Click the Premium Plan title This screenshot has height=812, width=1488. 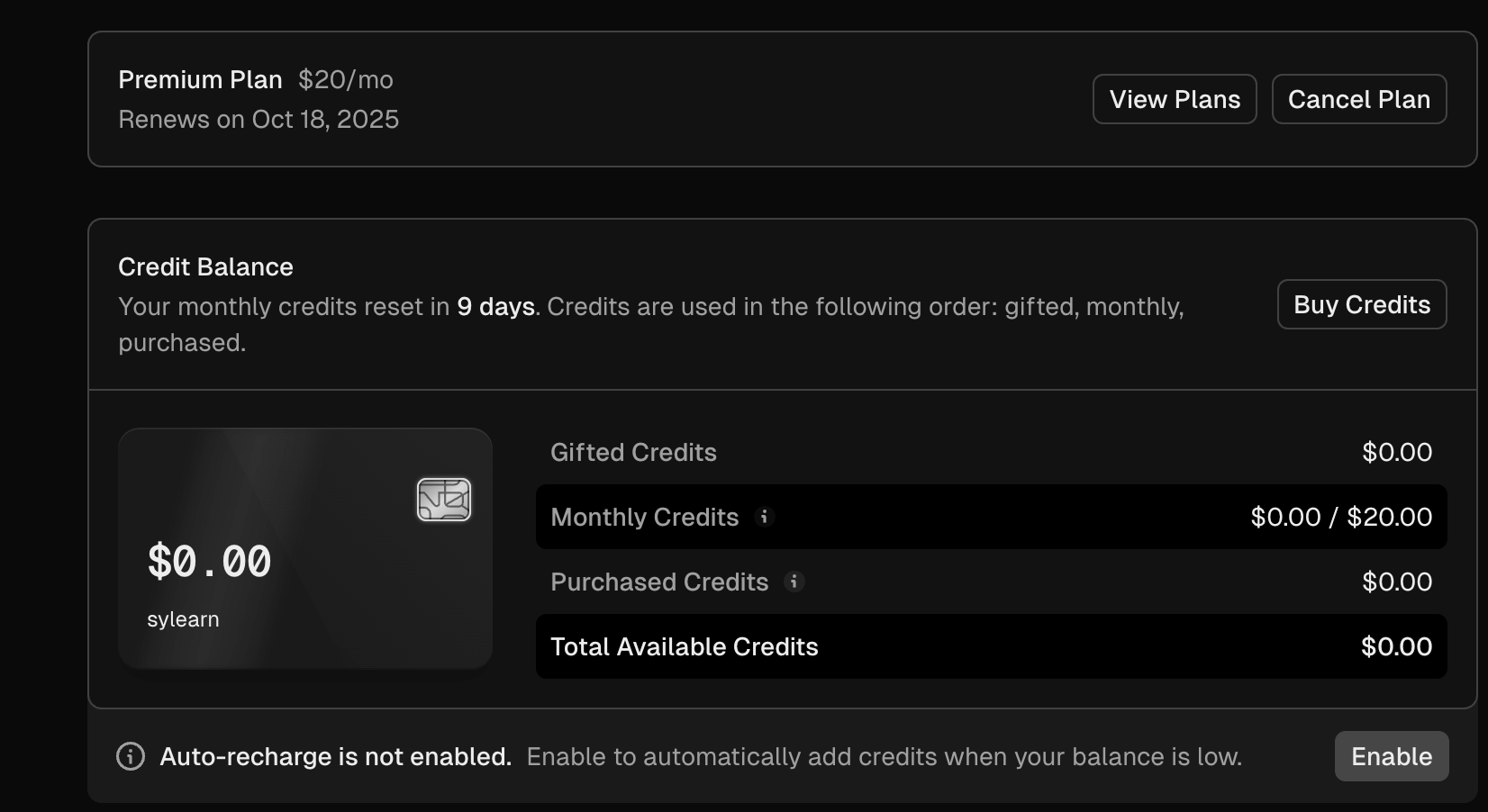pyautogui.click(x=200, y=79)
